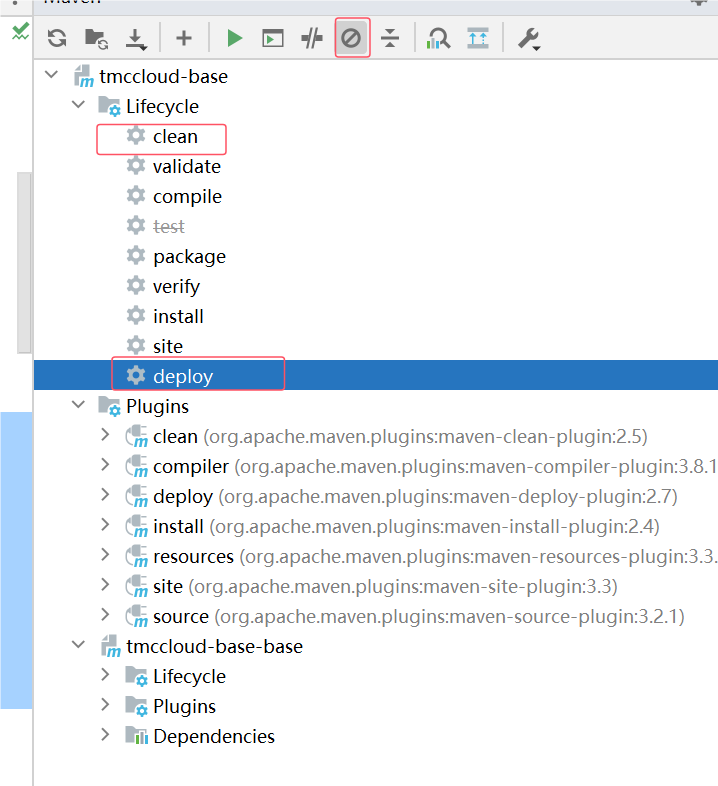Click the wrench Maven Settings icon
This screenshot has width=718, height=786.
[x=527, y=39]
